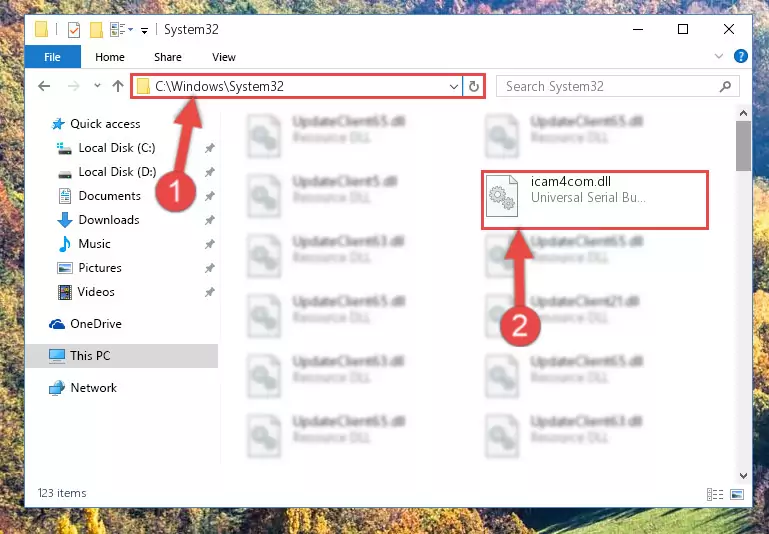Expand the address bar history dropdown

(x=454, y=87)
